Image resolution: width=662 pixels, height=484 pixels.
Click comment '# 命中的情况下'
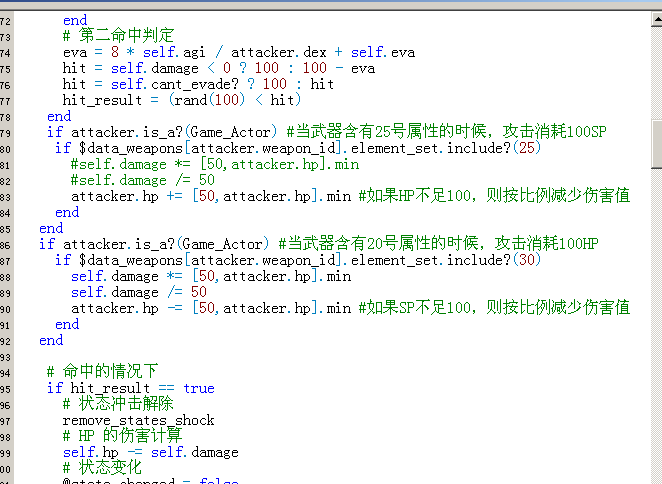pos(103,371)
